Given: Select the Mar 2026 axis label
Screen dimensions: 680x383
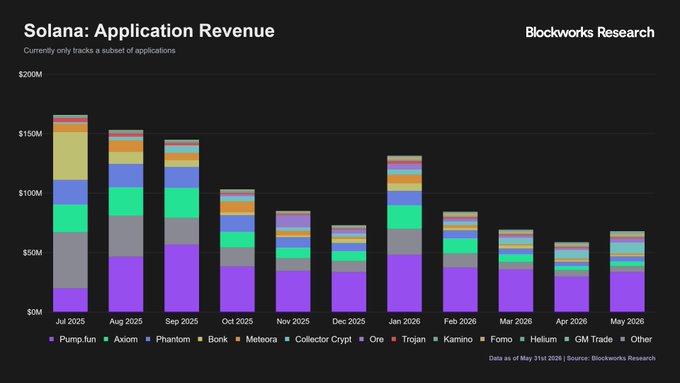Looking at the screenshot, I should pyautogui.click(x=516, y=321).
